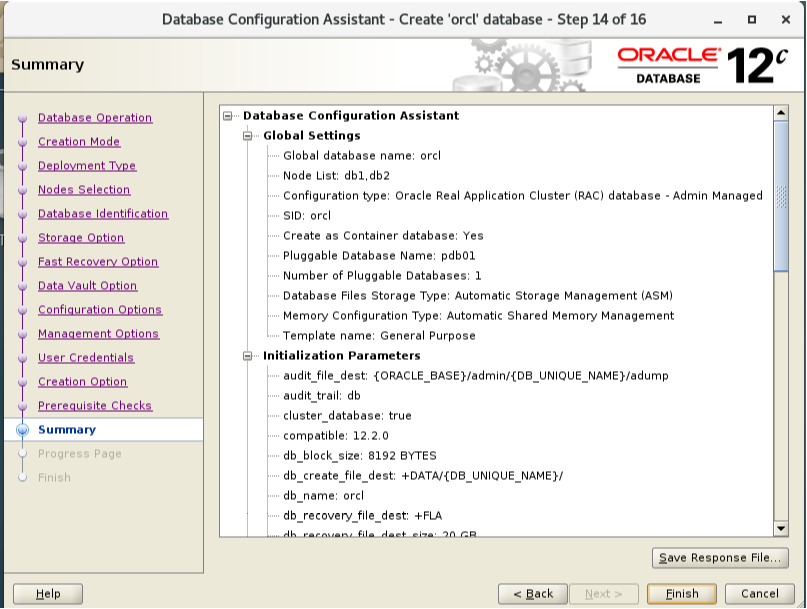Click the summary vertical scrollbar thumb
The height and width of the screenshot is (609, 807).
[x=781, y=196]
